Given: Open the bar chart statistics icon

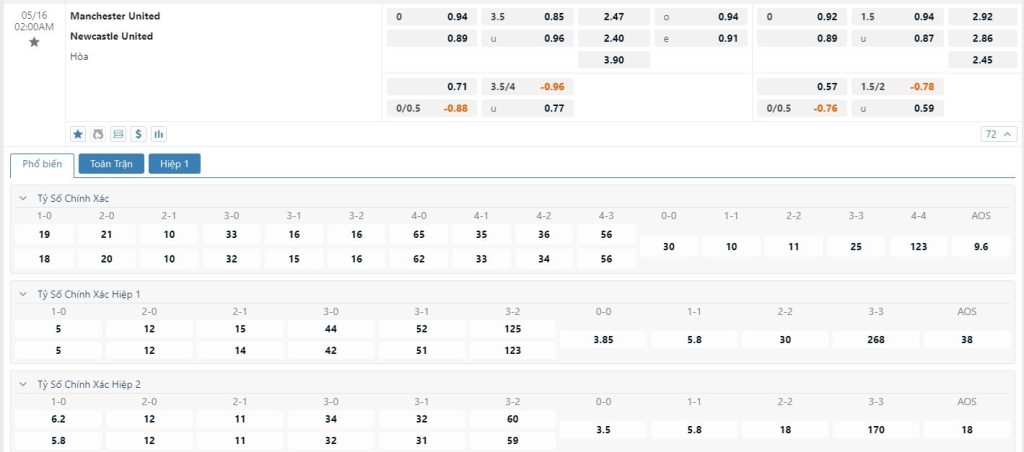Looking at the screenshot, I should pos(158,133).
